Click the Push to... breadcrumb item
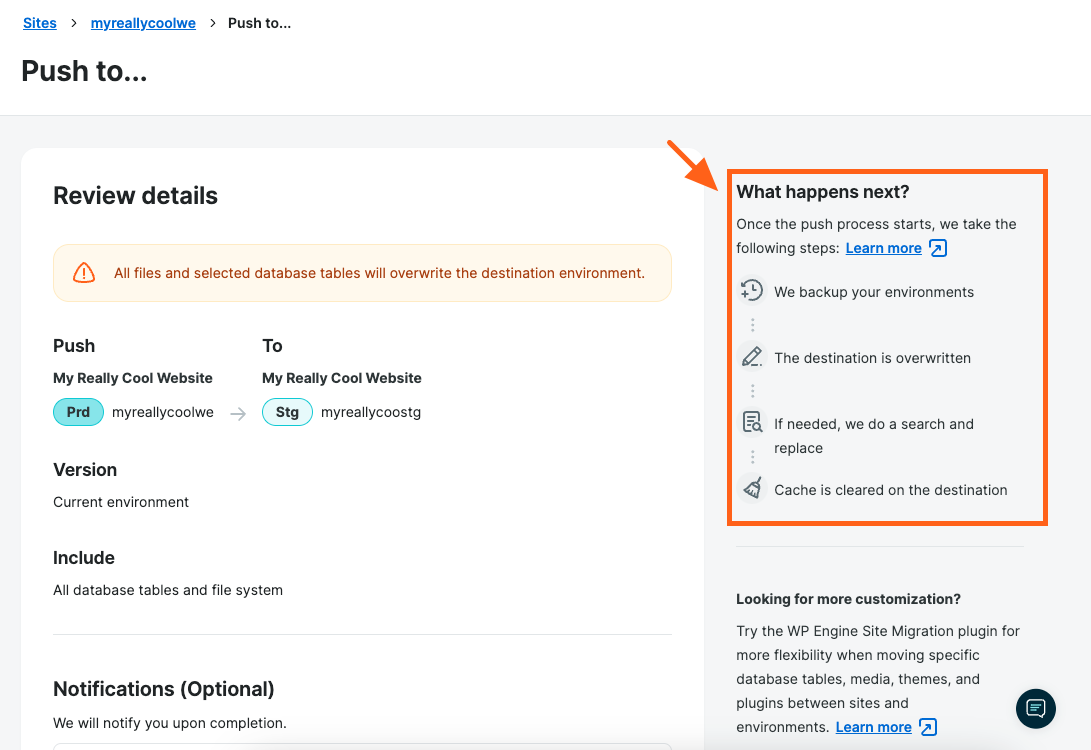This screenshot has width=1091, height=750. [x=259, y=23]
